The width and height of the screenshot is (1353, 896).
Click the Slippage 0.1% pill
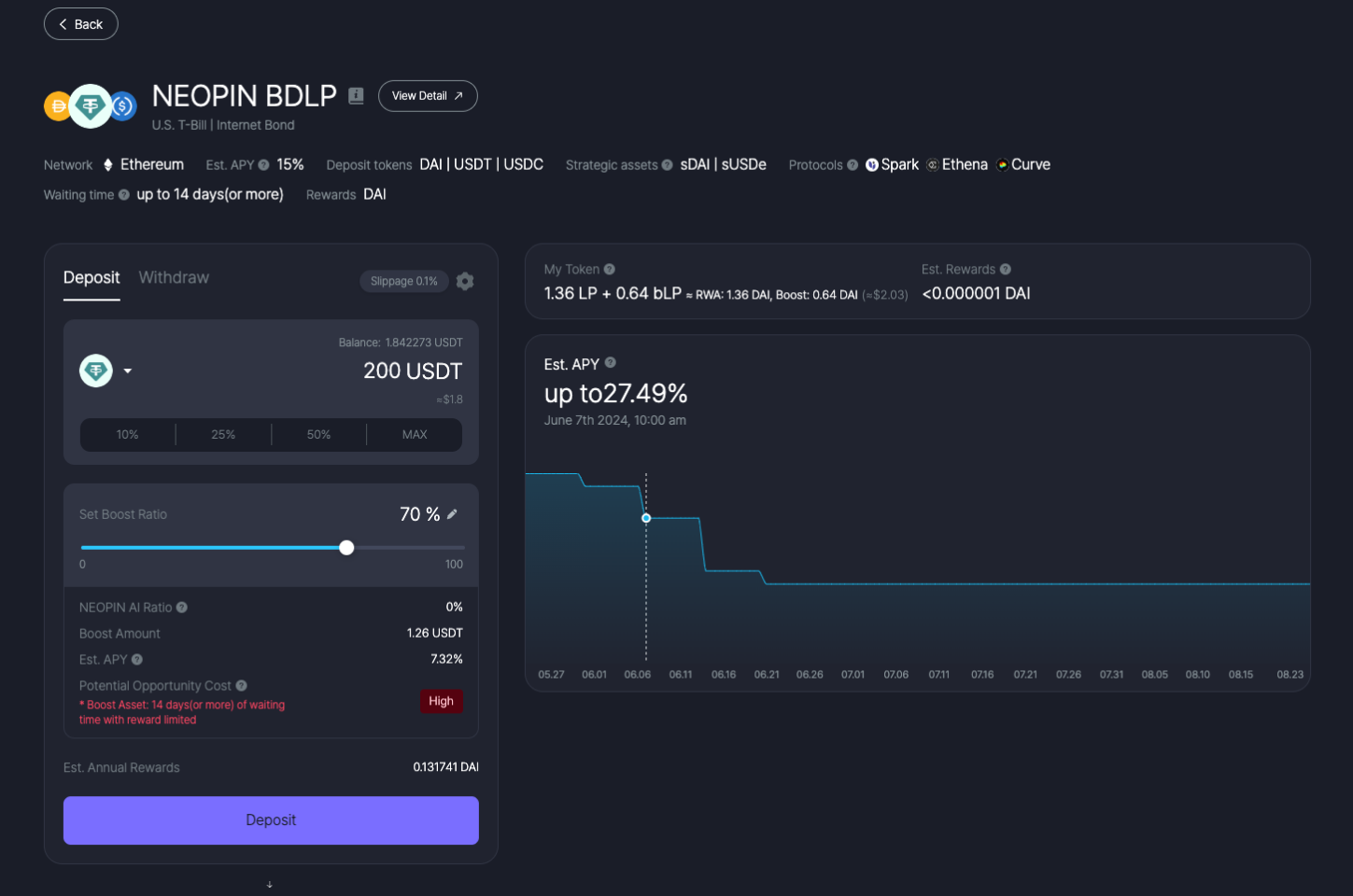(403, 281)
